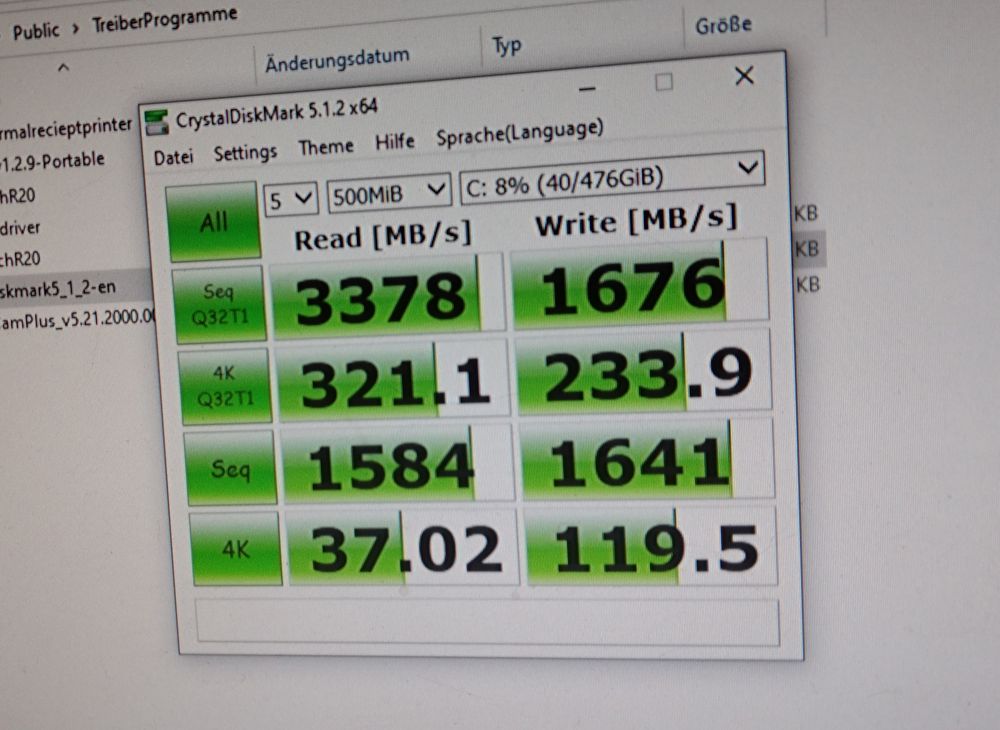Screen dimensions: 1000x730
Task: Select the amPlus_v5.21.2000 entry in Explorer
Action: pyautogui.click(x=77, y=318)
